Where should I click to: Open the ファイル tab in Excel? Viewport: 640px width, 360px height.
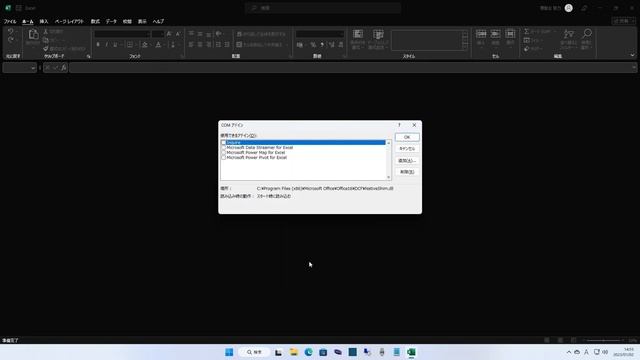point(10,21)
